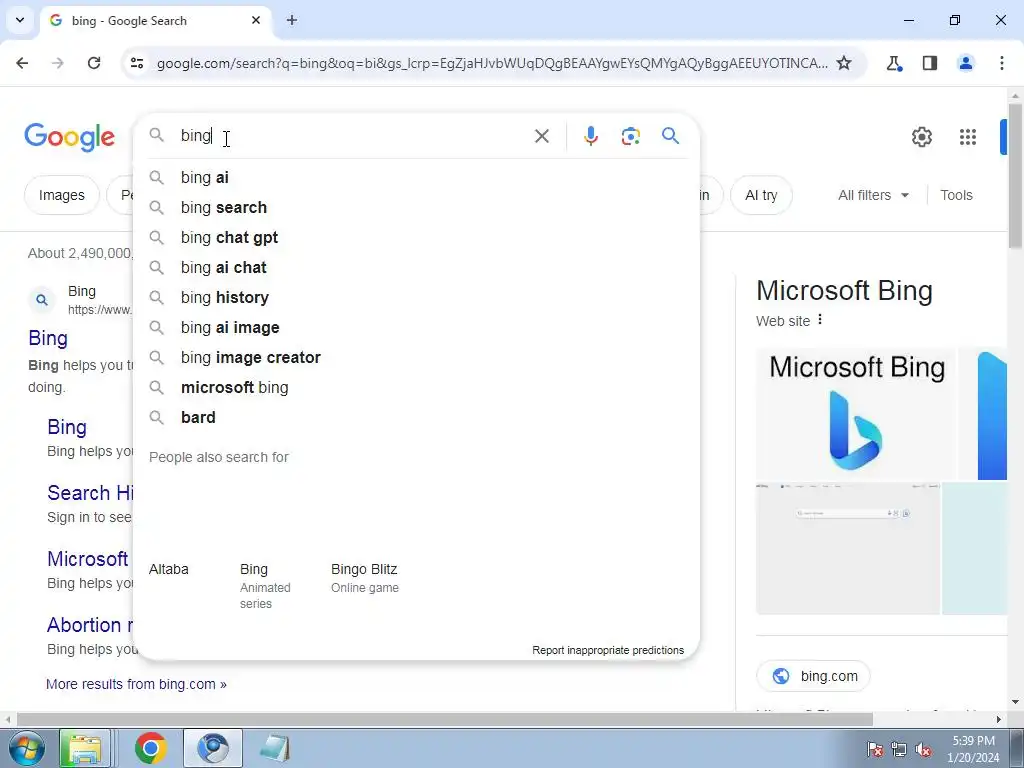Expand the All filters dropdown
1024x768 pixels.
point(873,195)
